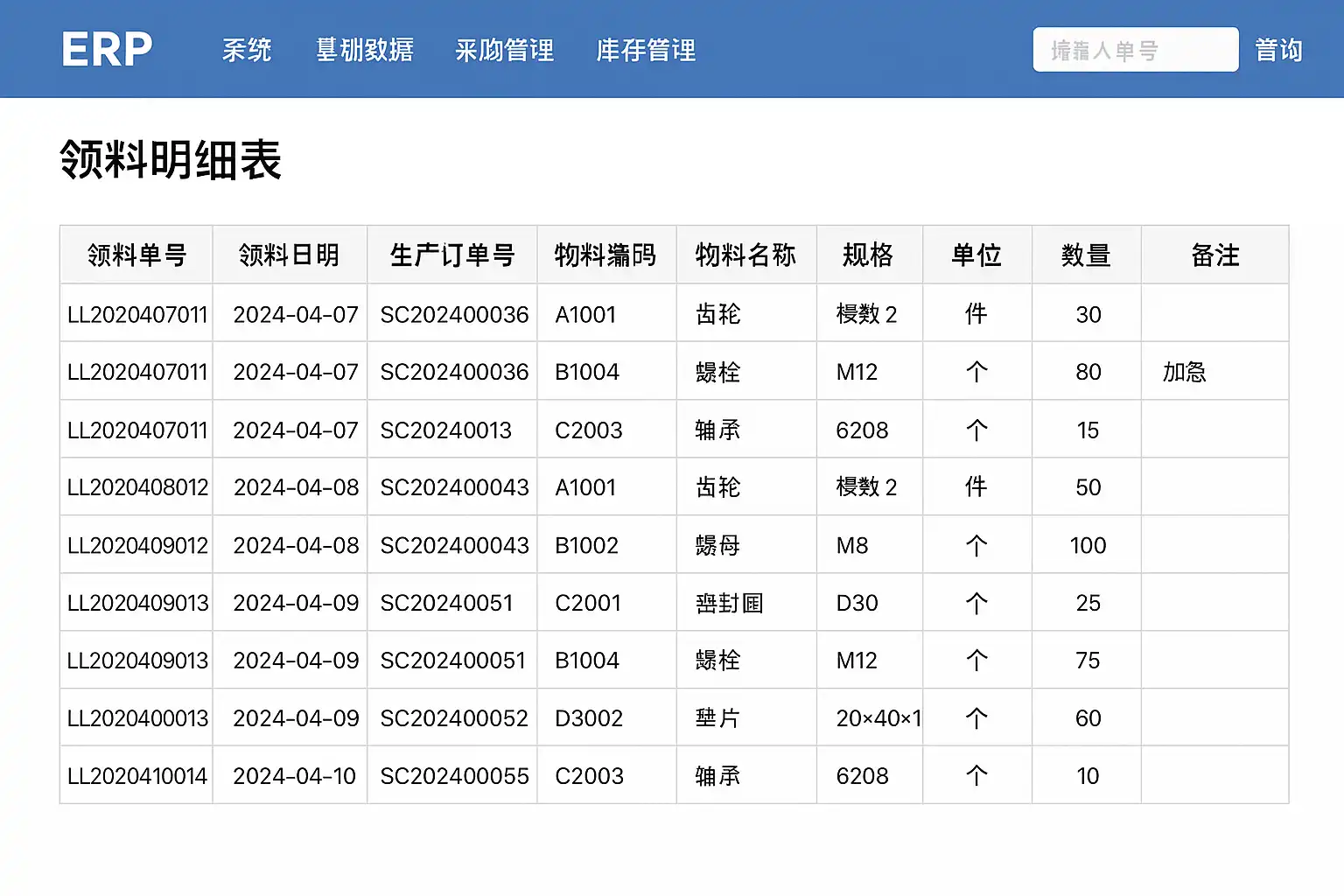Screen dimensions: 1344x896
Task: Open requisition number LL2020408012
Action: (x=137, y=487)
